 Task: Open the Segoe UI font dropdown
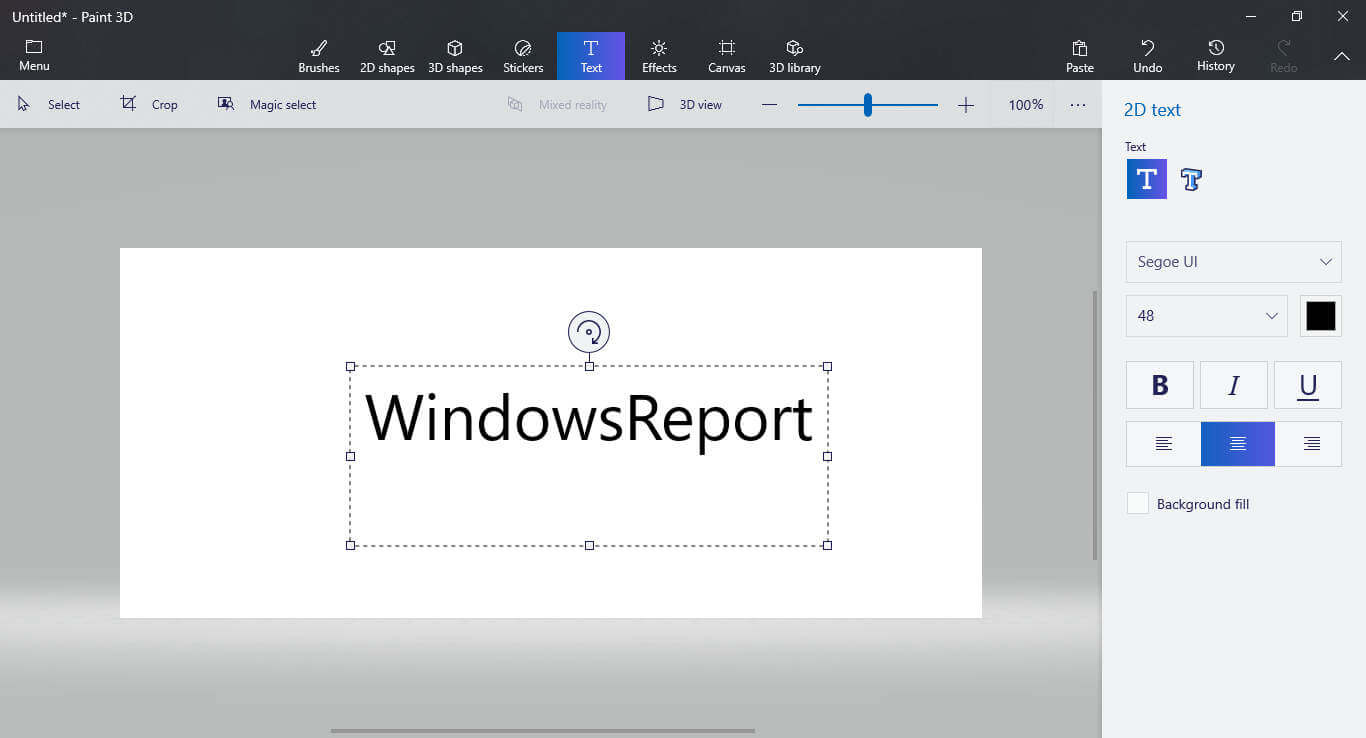1234,262
